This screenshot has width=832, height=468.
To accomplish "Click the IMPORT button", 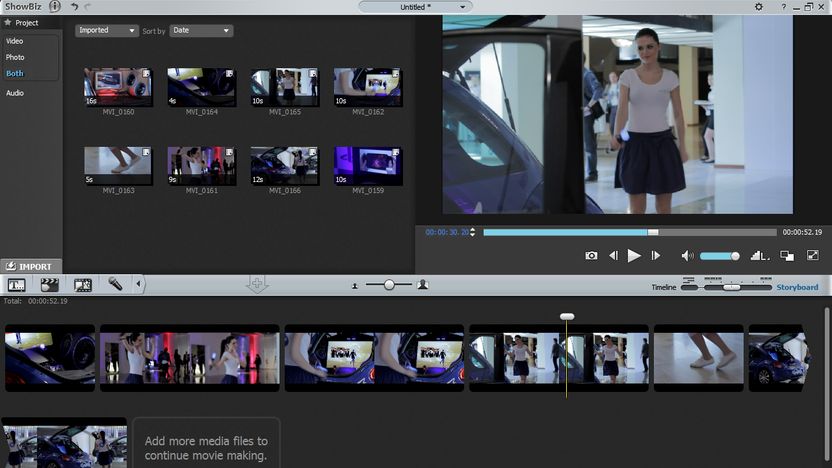I will pyautogui.click(x=31, y=266).
